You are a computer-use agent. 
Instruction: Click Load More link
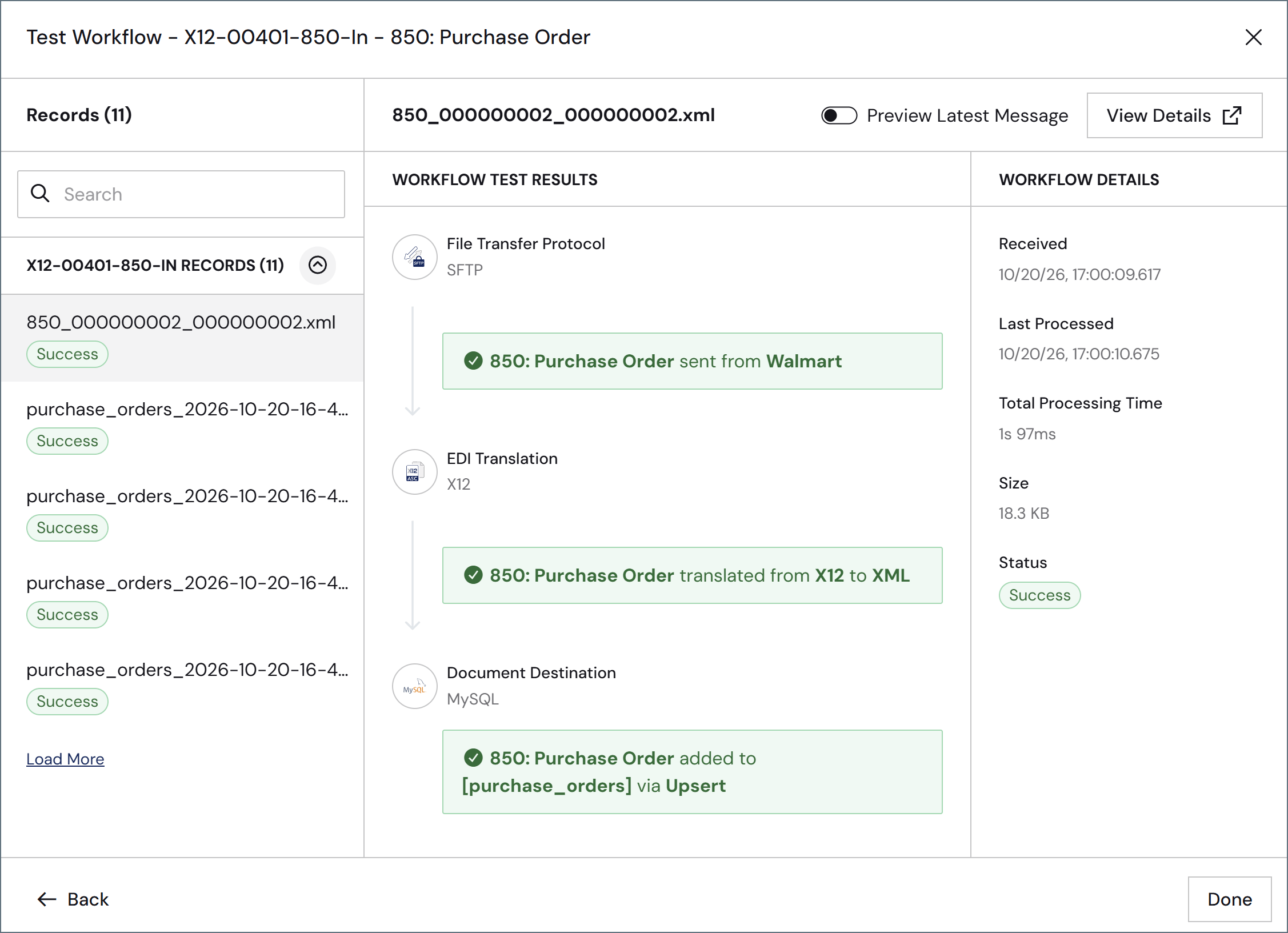click(65, 759)
